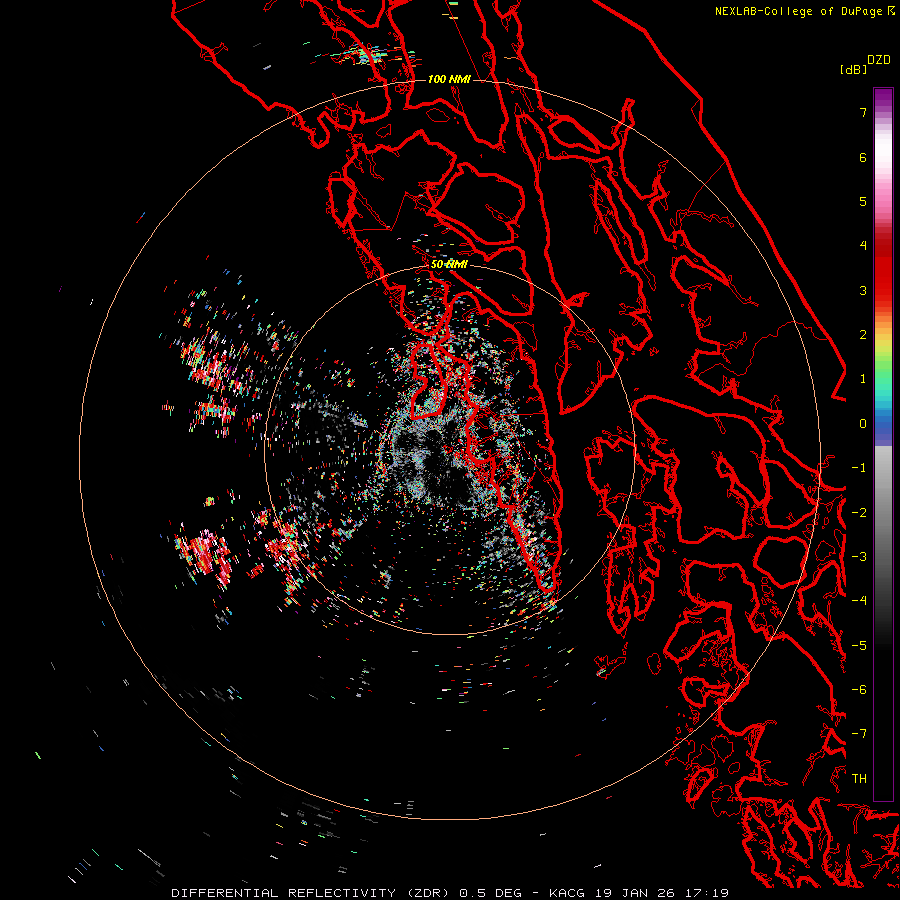Click the 50 NMI range ring label

tap(449, 264)
